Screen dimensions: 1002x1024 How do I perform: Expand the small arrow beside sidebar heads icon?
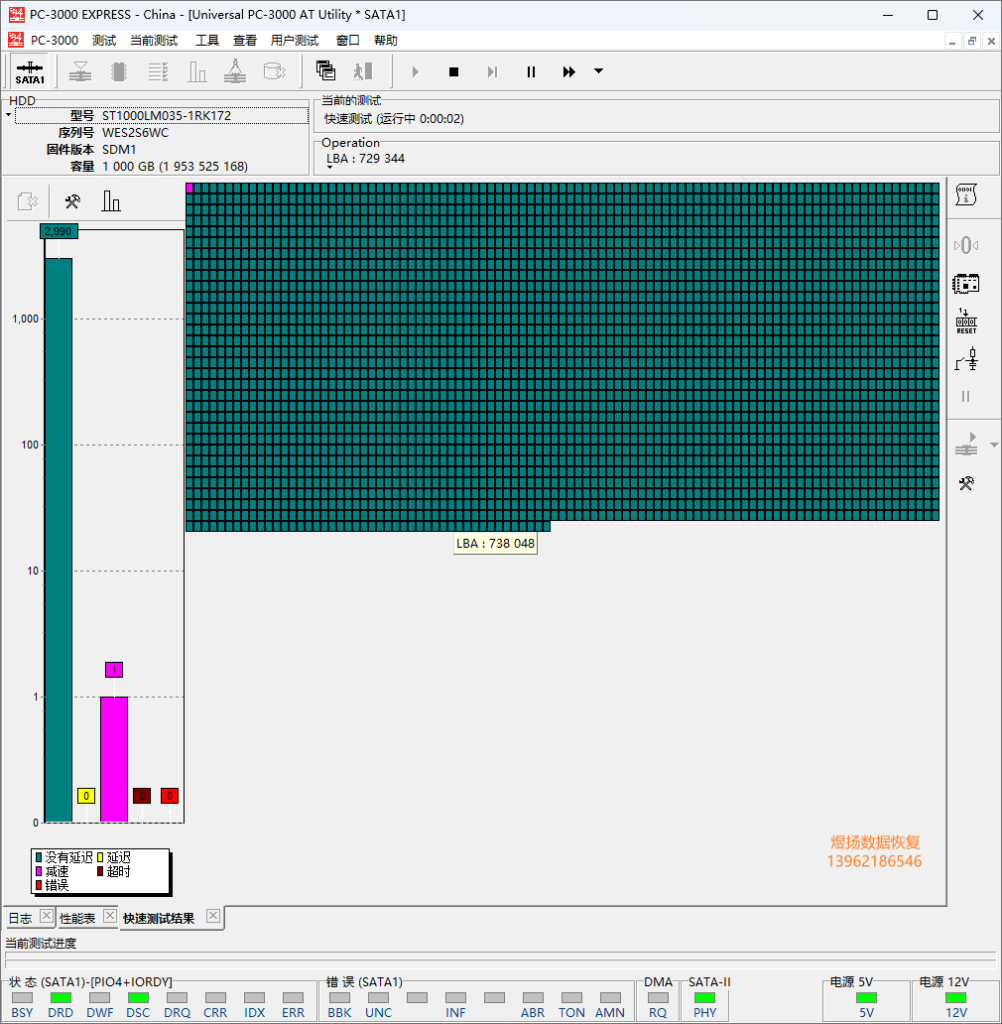pyautogui.click(x=994, y=445)
